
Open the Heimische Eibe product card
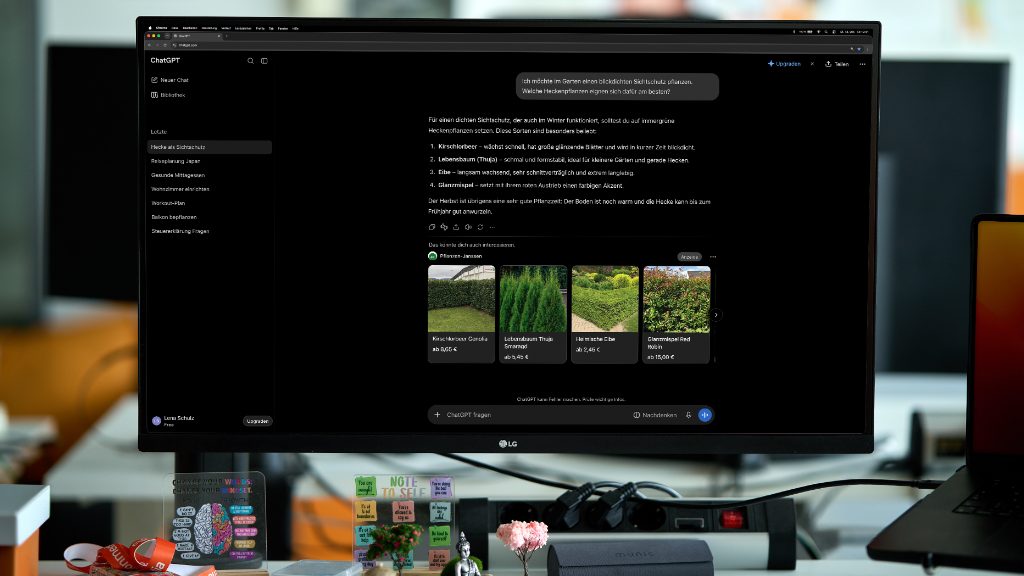(x=605, y=314)
